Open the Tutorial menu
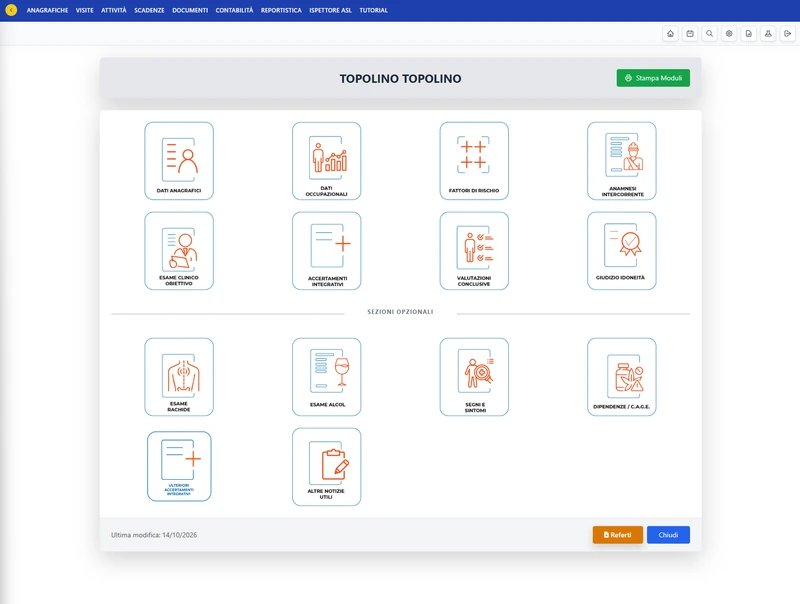Image resolution: width=800 pixels, height=604 pixels. [x=373, y=10]
